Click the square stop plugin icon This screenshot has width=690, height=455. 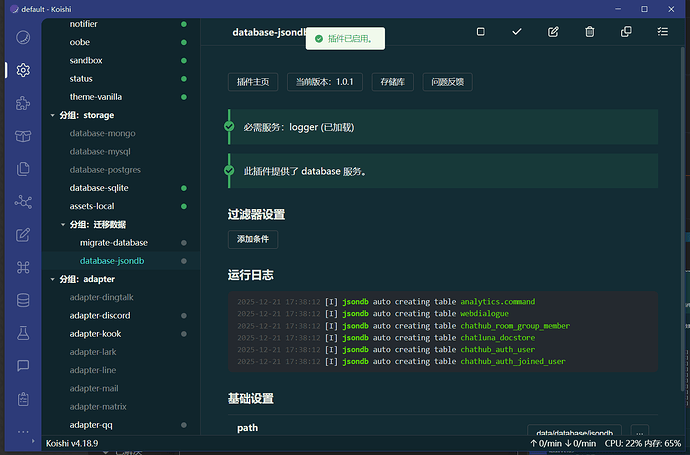(x=480, y=32)
